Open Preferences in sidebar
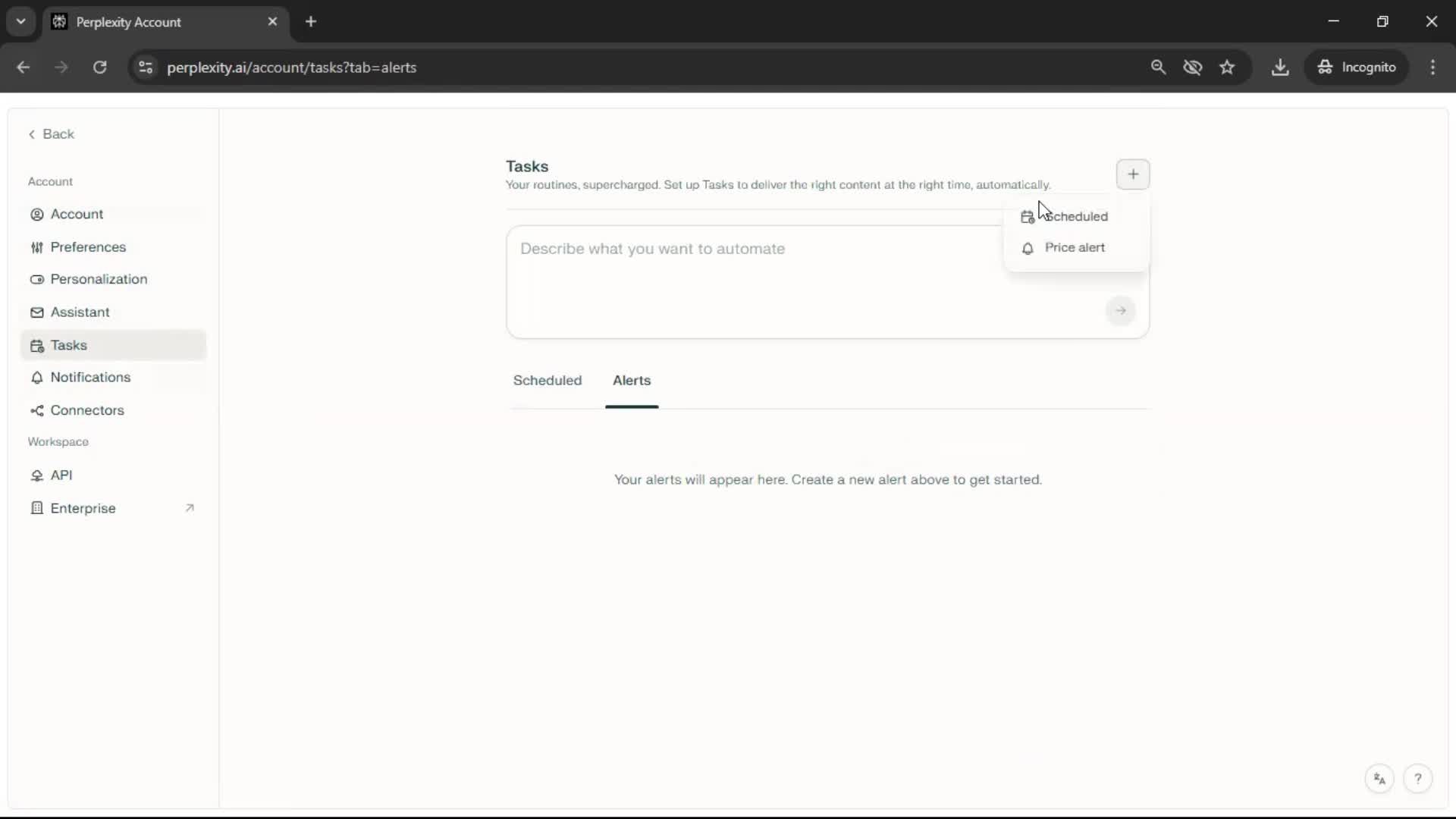Image resolution: width=1456 pixels, height=819 pixels. coord(88,247)
